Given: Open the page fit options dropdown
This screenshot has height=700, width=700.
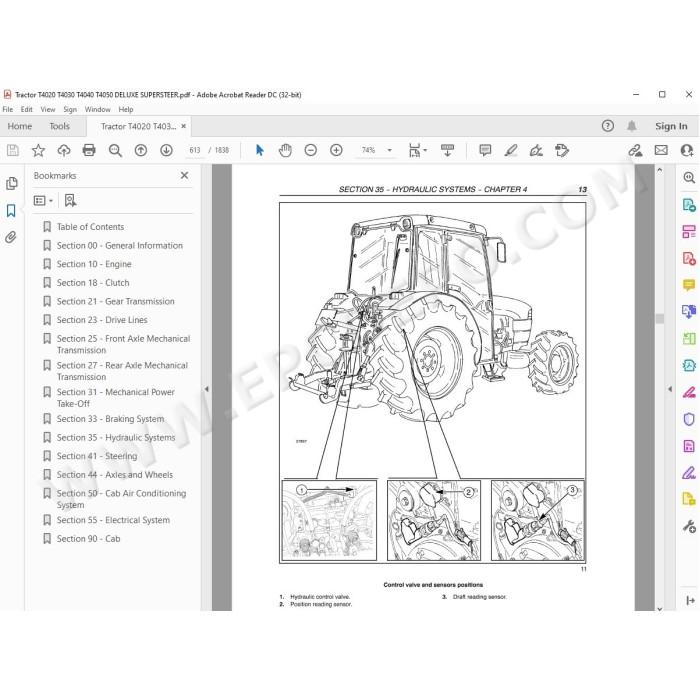Looking at the screenshot, I should coord(417,150).
